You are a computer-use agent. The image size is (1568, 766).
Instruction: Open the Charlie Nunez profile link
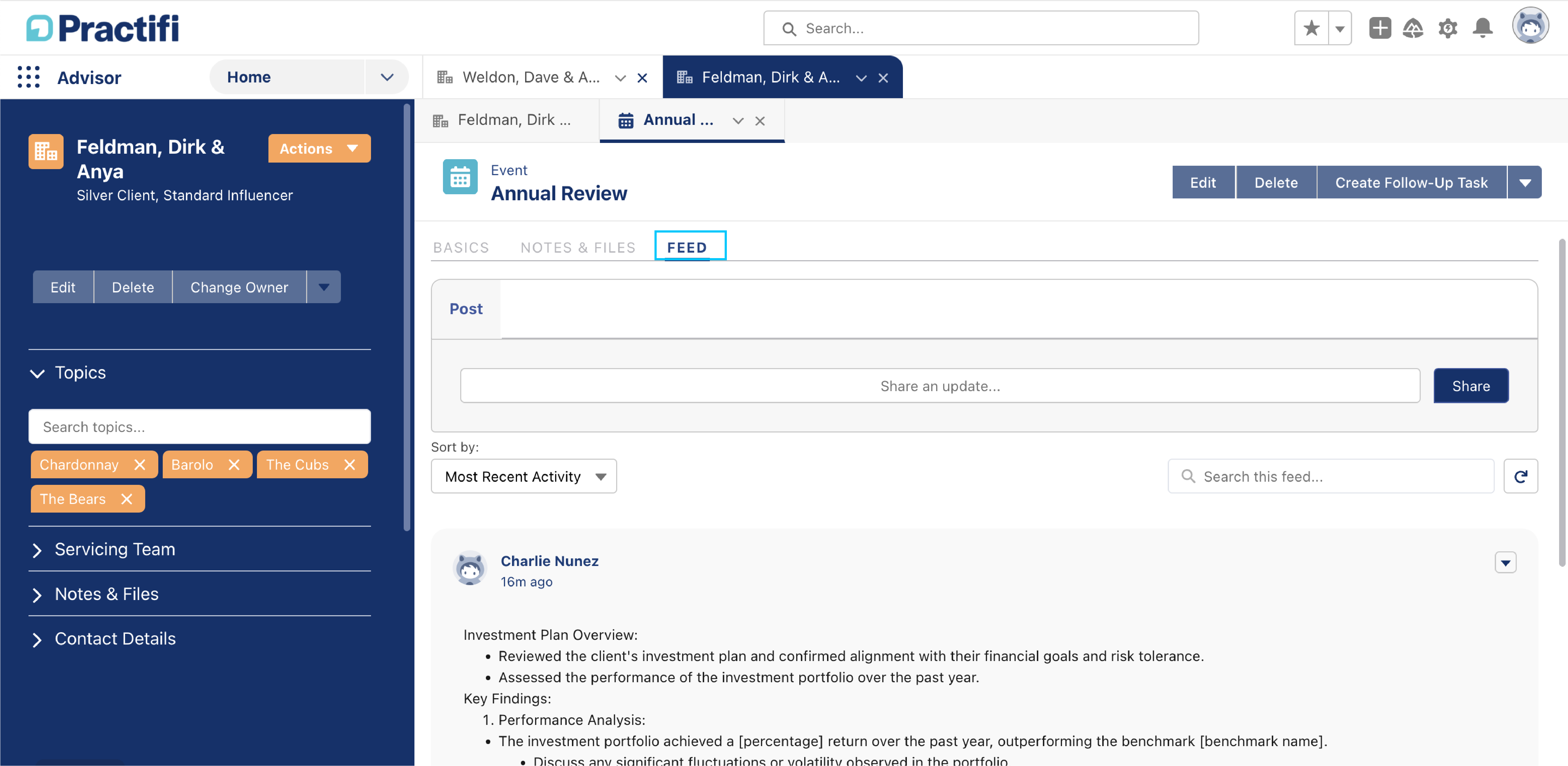pyautogui.click(x=550, y=561)
